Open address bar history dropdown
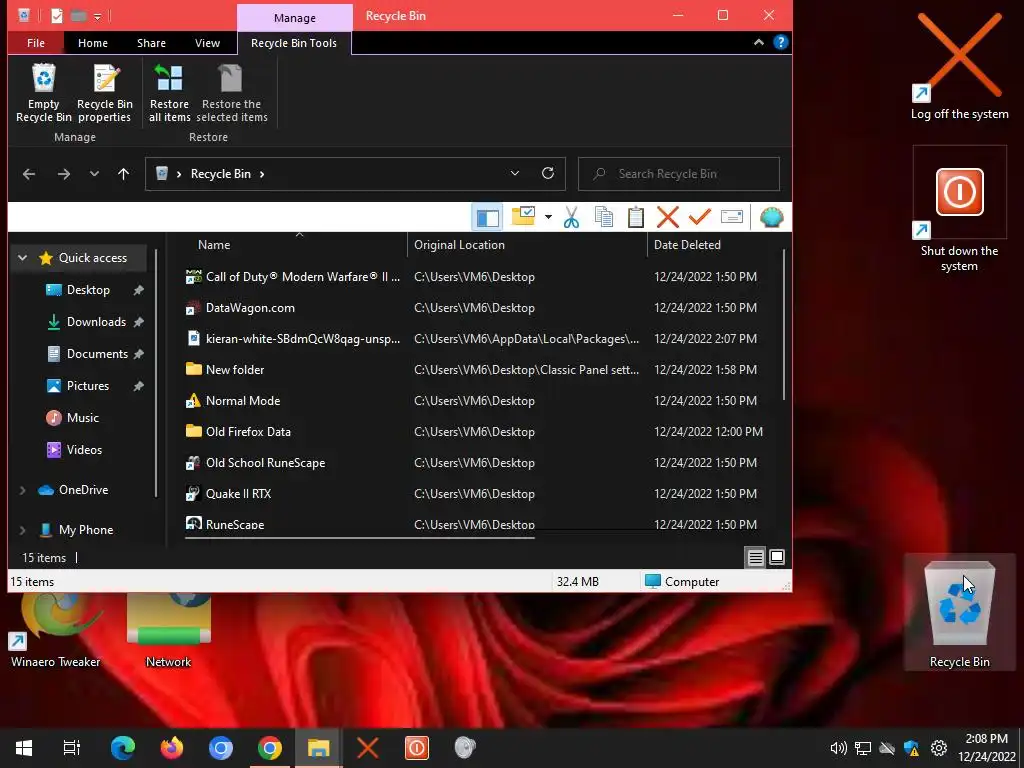Viewport: 1024px width, 768px height. coord(515,173)
